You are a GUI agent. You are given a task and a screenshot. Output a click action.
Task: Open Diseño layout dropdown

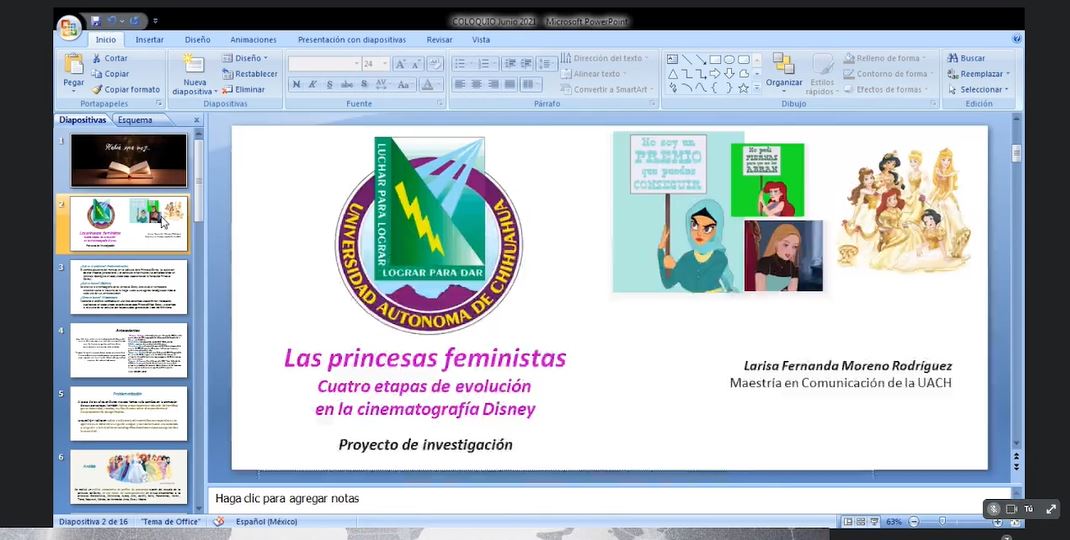tap(246, 58)
